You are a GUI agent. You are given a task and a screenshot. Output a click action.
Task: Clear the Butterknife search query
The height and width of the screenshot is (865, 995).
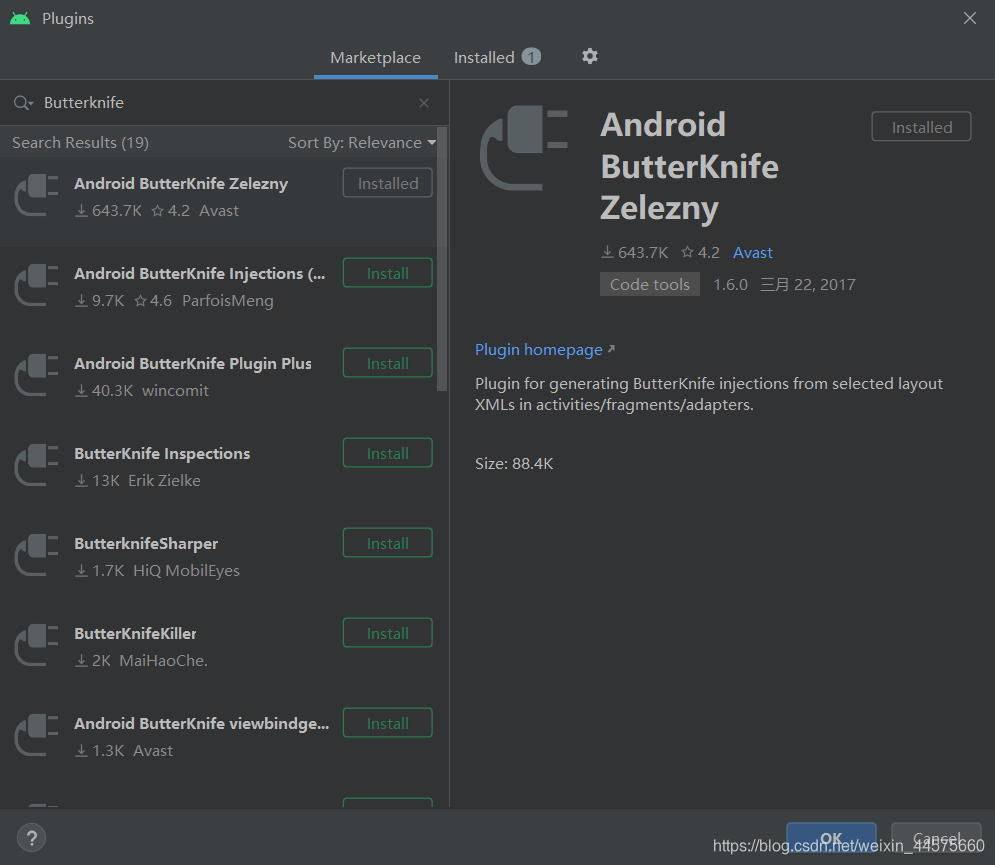[x=423, y=102]
